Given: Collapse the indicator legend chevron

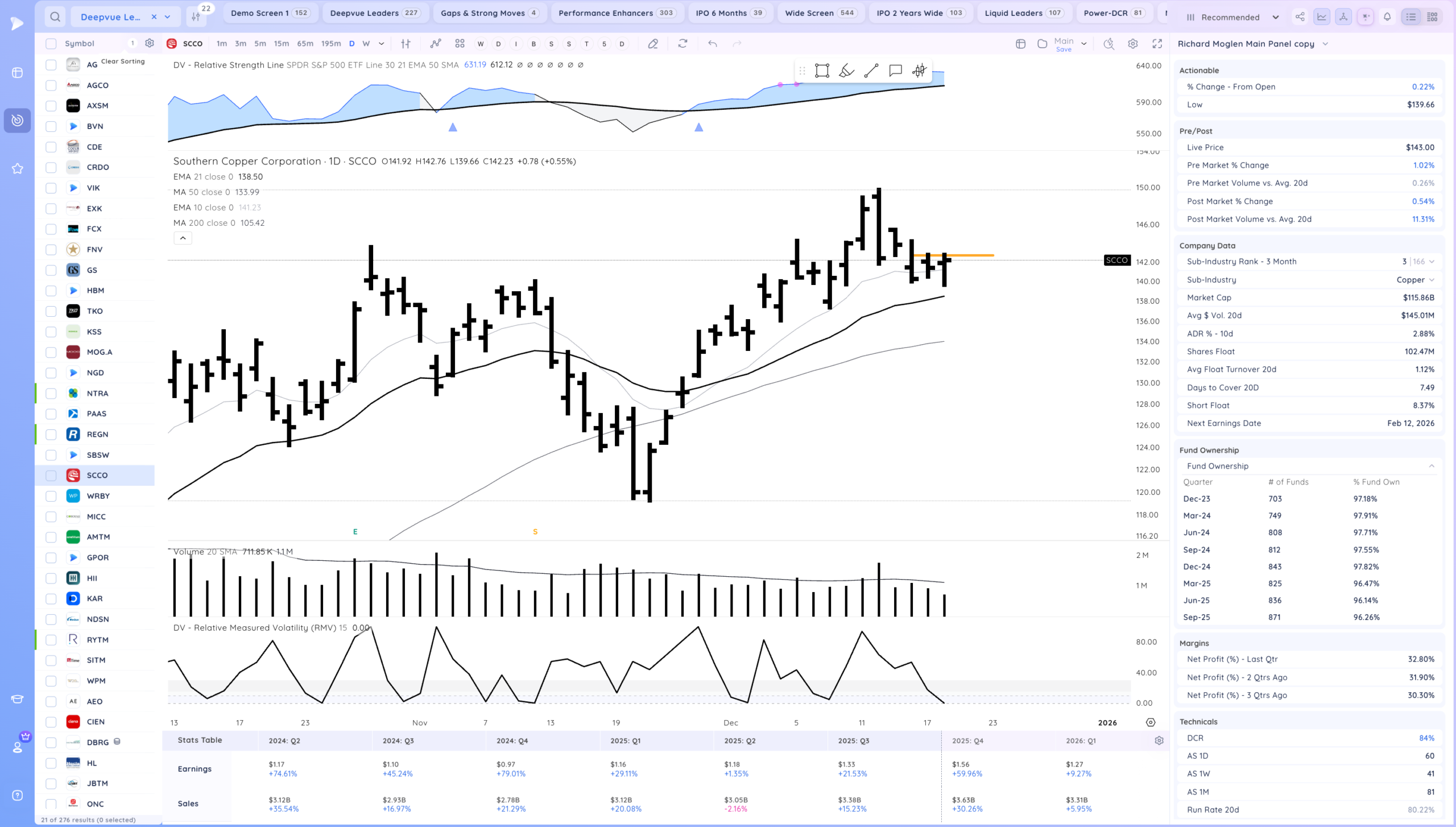Looking at the screenshot, I should [183, 238].
